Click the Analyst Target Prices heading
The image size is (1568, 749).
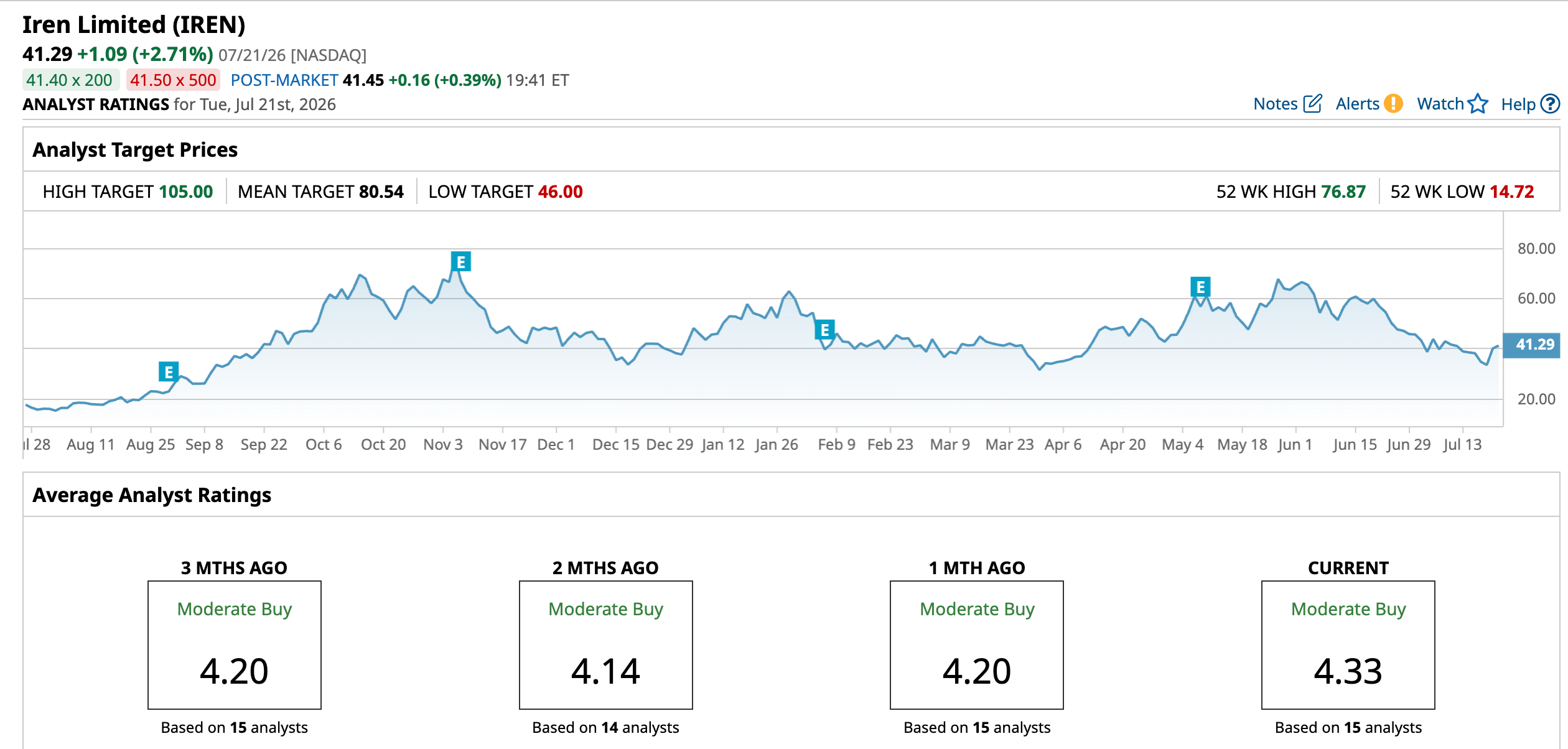(135, 150)
